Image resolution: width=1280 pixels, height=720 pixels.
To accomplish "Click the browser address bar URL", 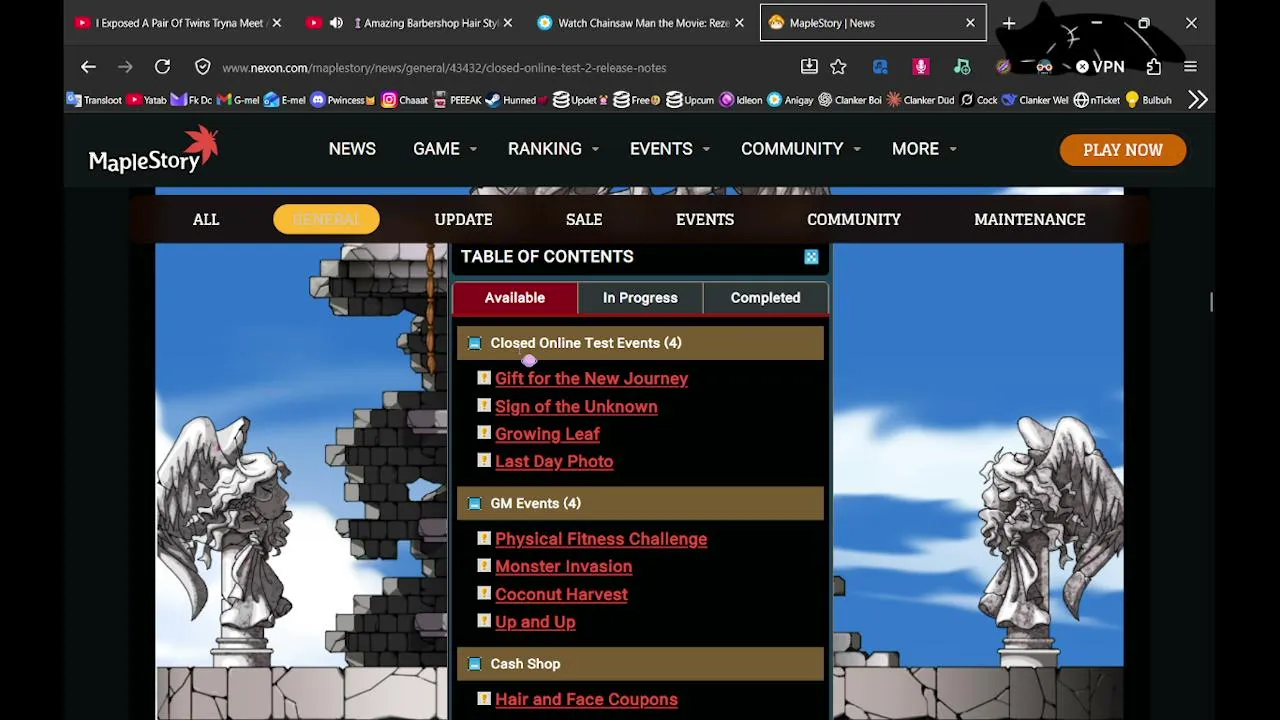I will point(444,68).
